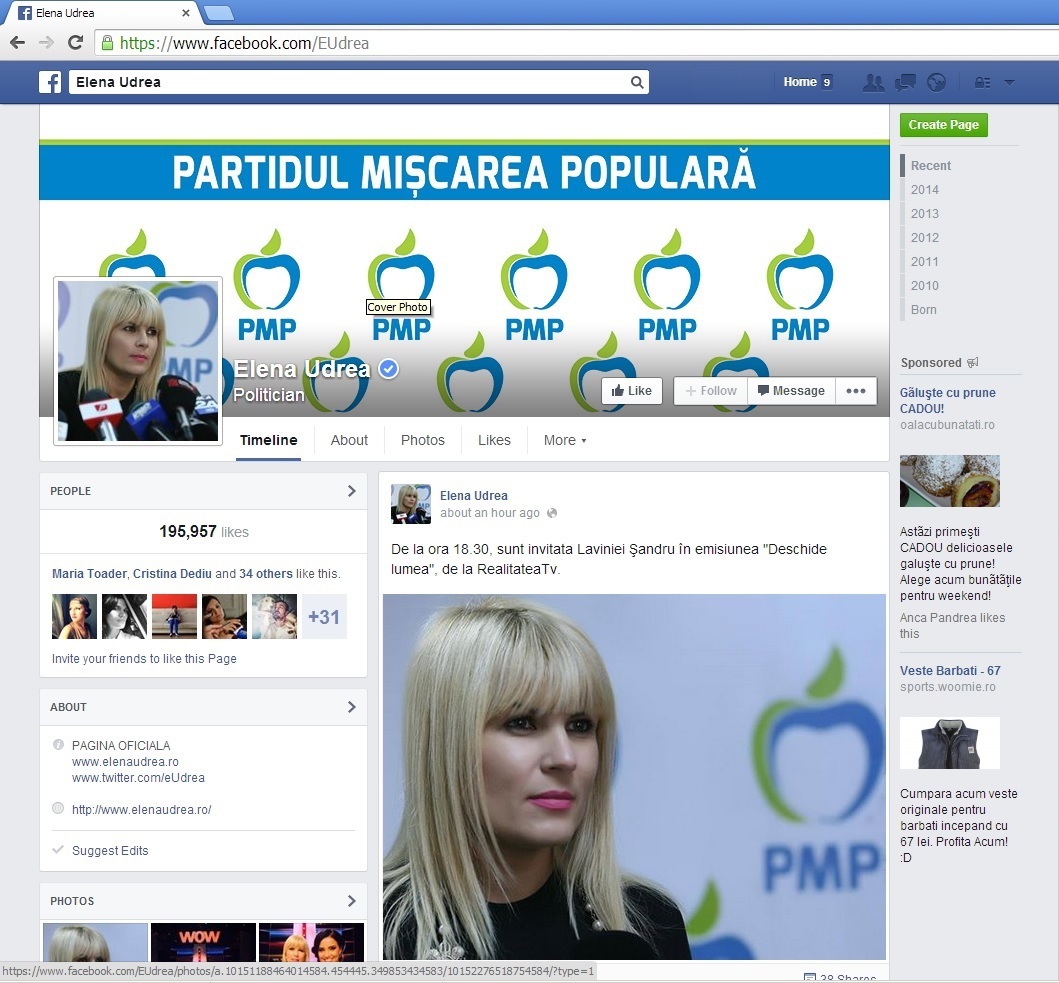This screenshot has height=983, width=1059.
Task: Switch to the Timeline tab
Action: pos(268,440)
